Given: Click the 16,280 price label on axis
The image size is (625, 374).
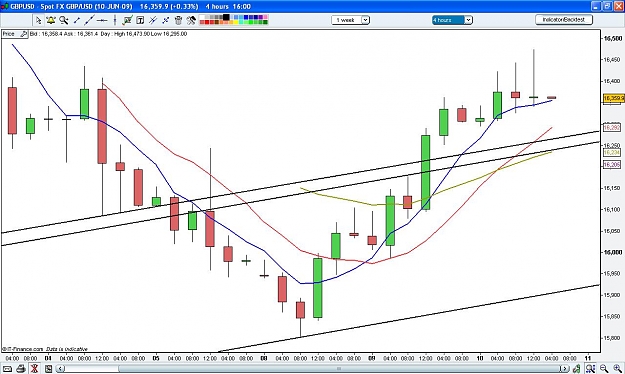Looking at the screenshot, I should point(612,128).
